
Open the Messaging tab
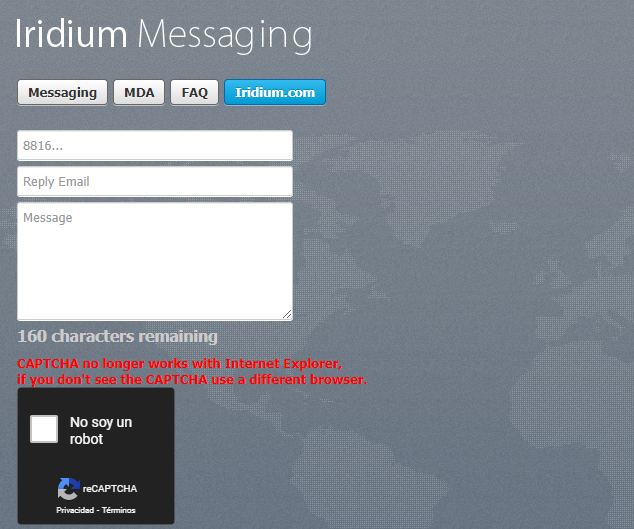coord(62,92)
